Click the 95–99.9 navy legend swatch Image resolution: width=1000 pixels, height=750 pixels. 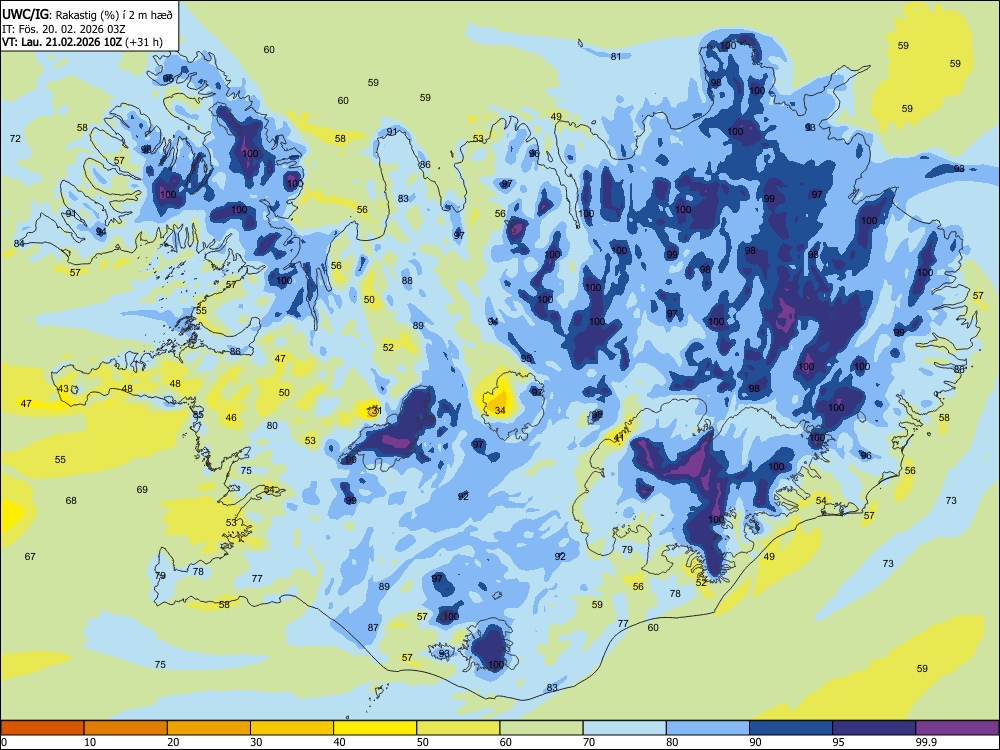[x=874, y=728]
